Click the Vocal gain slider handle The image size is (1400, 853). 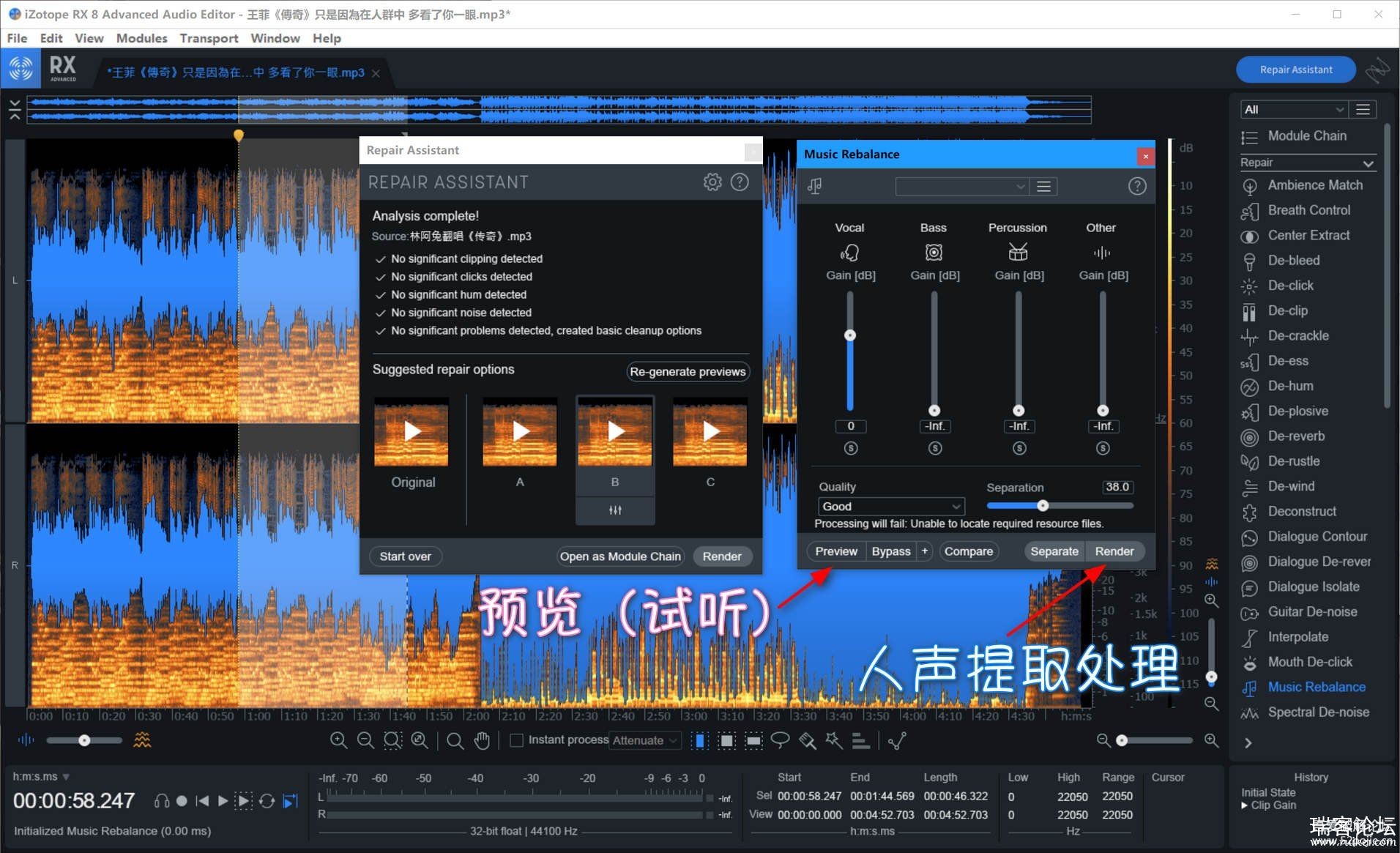(850, 335)
